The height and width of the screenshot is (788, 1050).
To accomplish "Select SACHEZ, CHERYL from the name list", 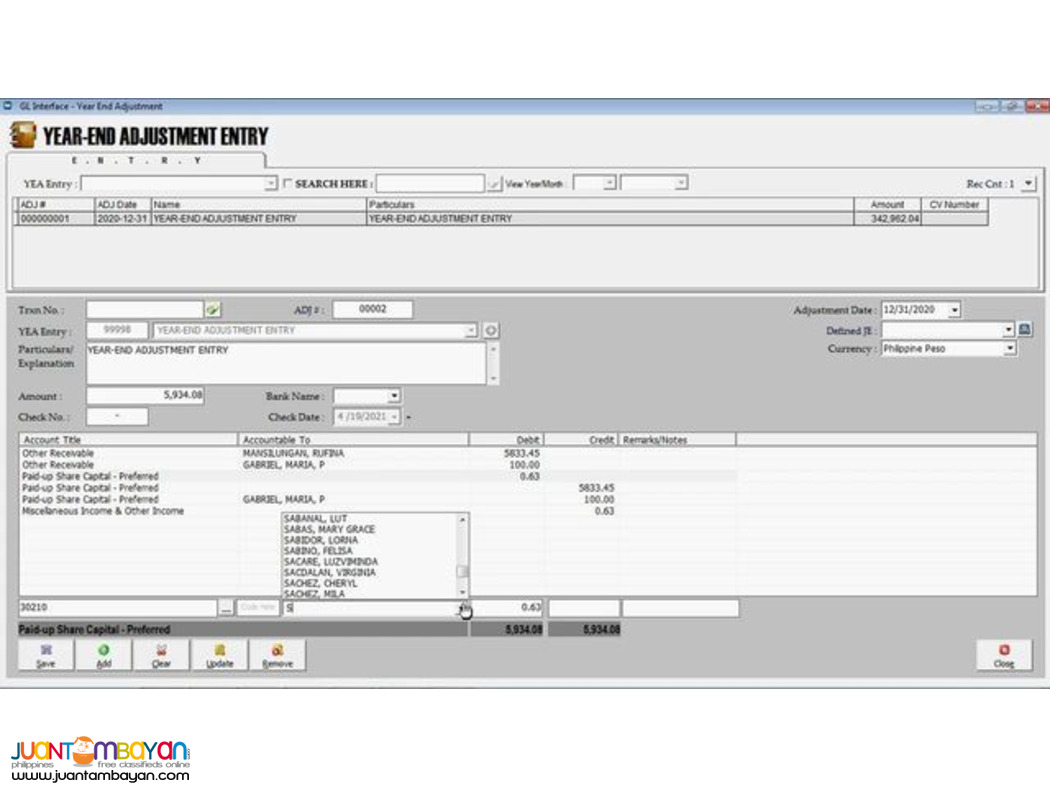I will coord(320,583).
